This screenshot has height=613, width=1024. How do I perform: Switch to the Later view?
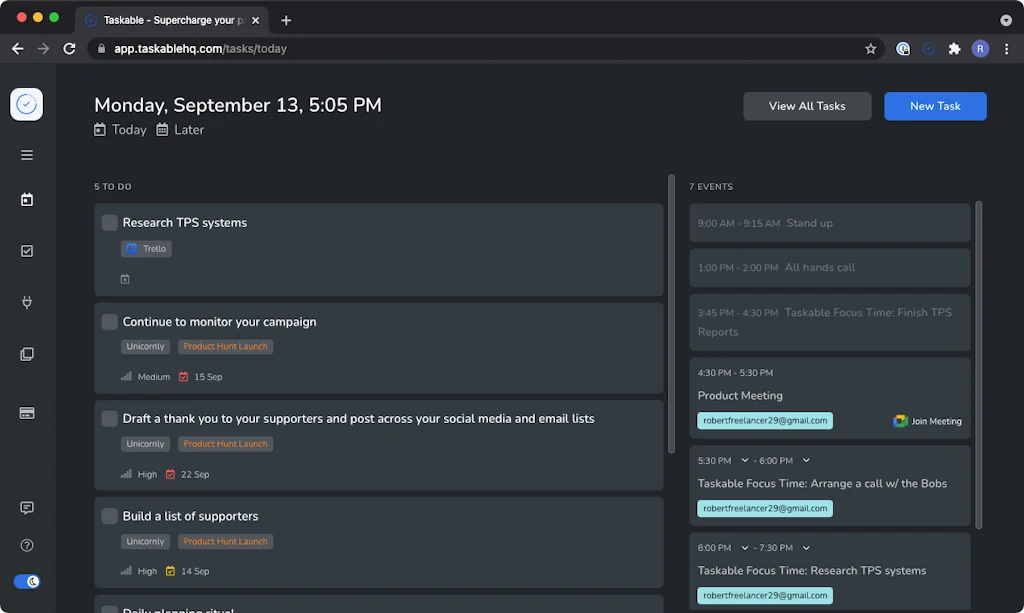tap(188, 129)
